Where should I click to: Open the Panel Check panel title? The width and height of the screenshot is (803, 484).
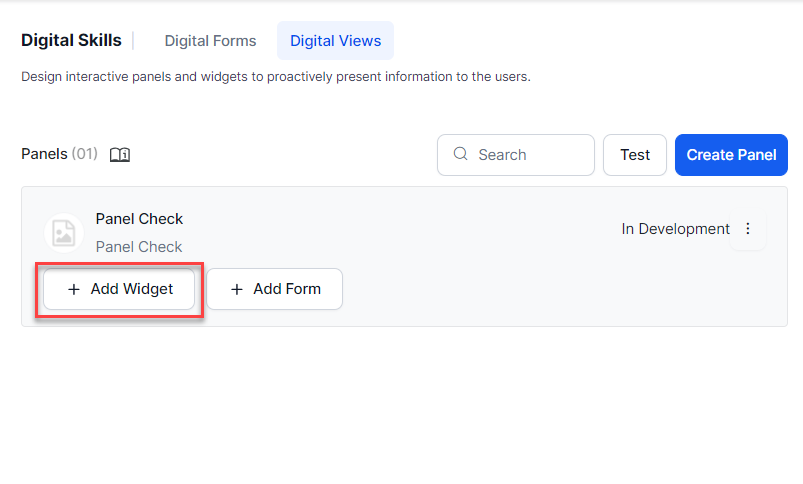pos(139,219)
